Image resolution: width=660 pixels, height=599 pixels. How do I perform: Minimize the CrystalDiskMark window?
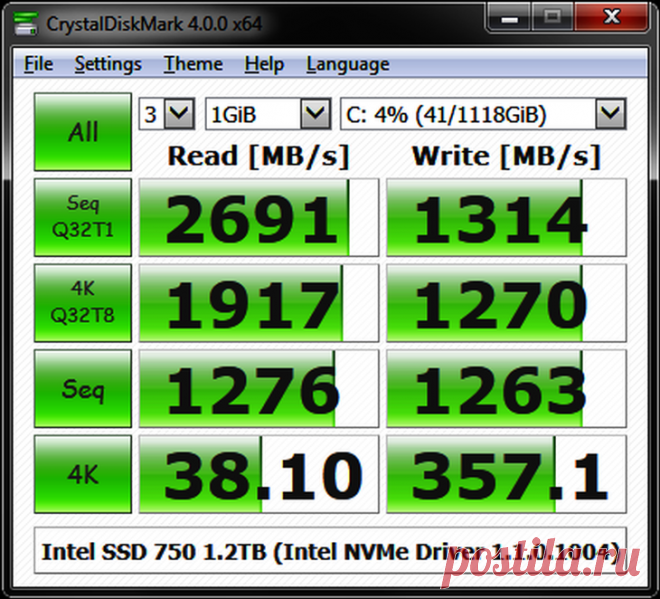[509, 18]
